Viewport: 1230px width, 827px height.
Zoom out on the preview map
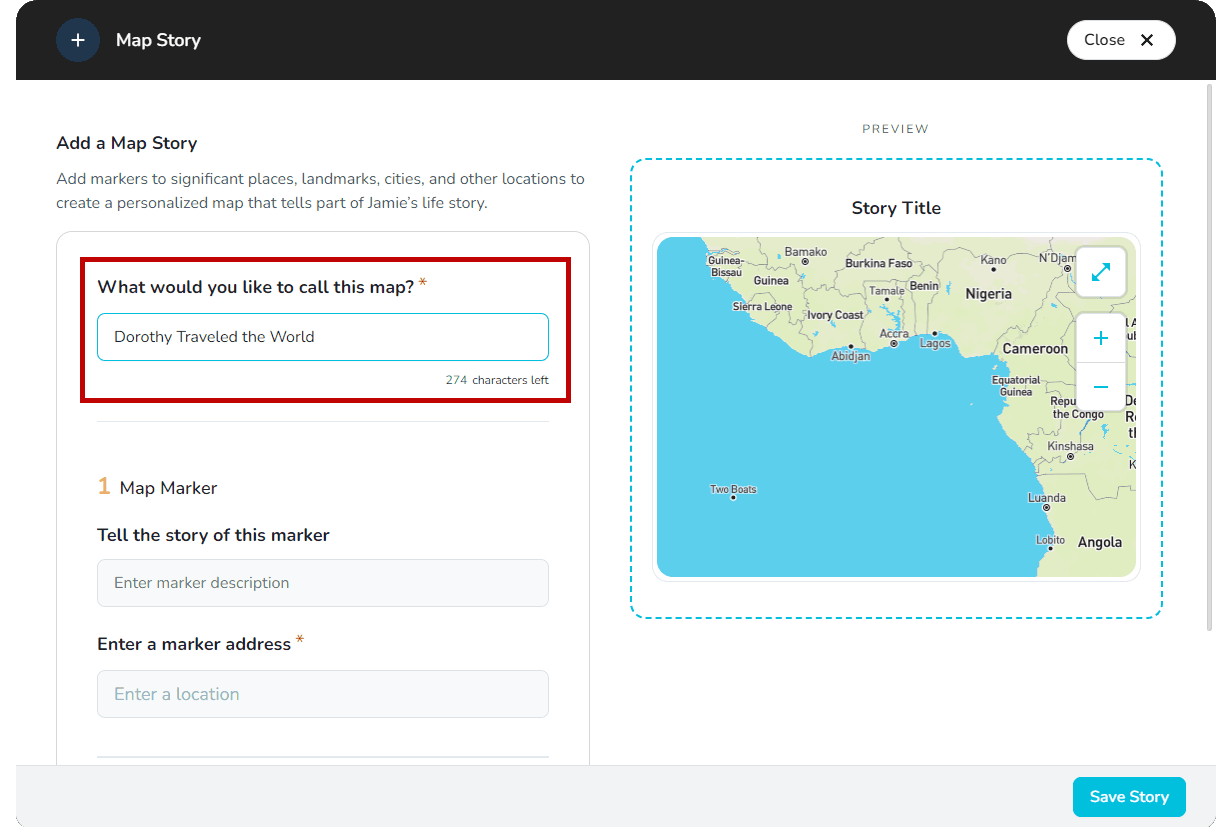point(1101,387)
